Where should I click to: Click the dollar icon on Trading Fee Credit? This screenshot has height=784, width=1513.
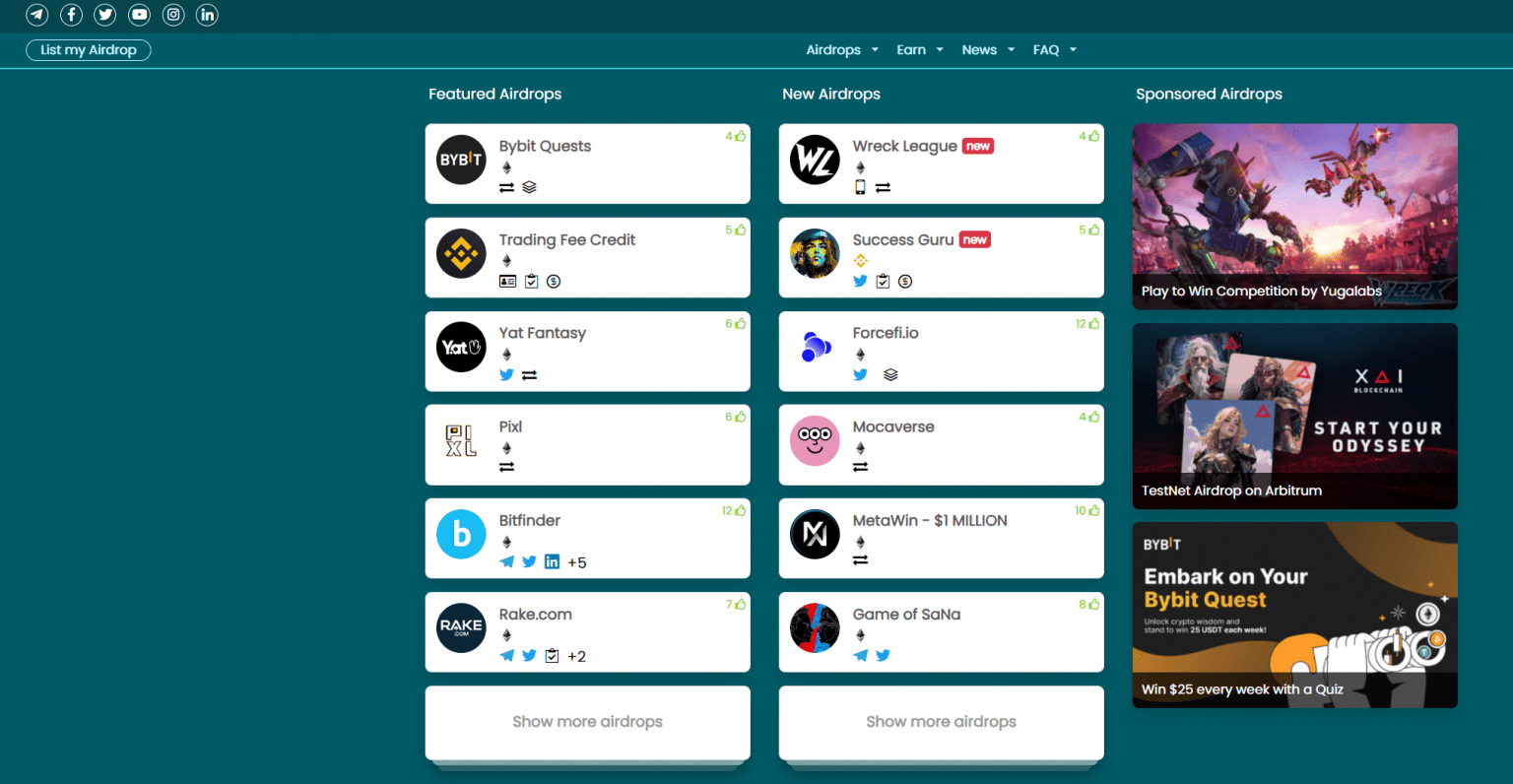(554, 281)
